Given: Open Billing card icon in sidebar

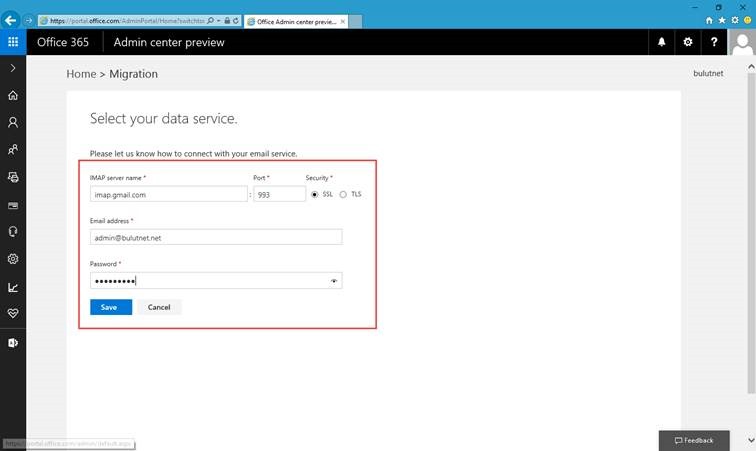Looking at the screenshot, I should point(13,205).
